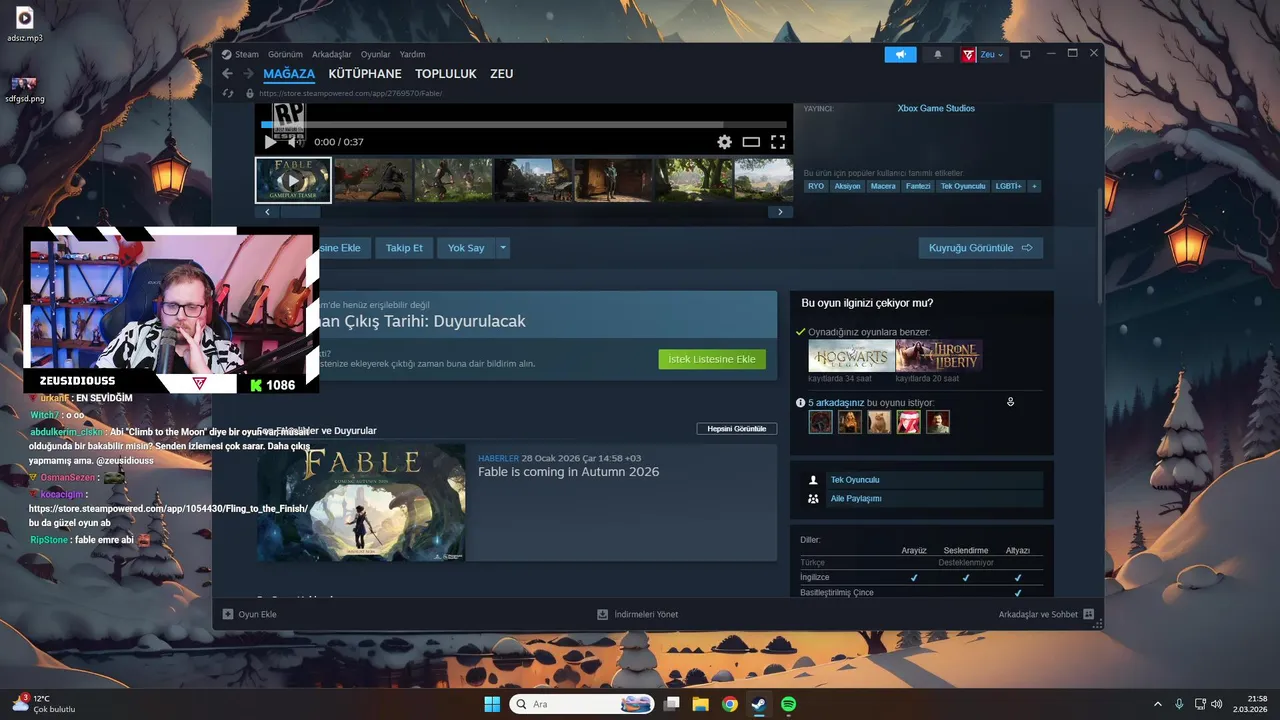Toggle theater mode on the video player
The width and height of the screenshot is (1280, 720).
coord(751,142)
